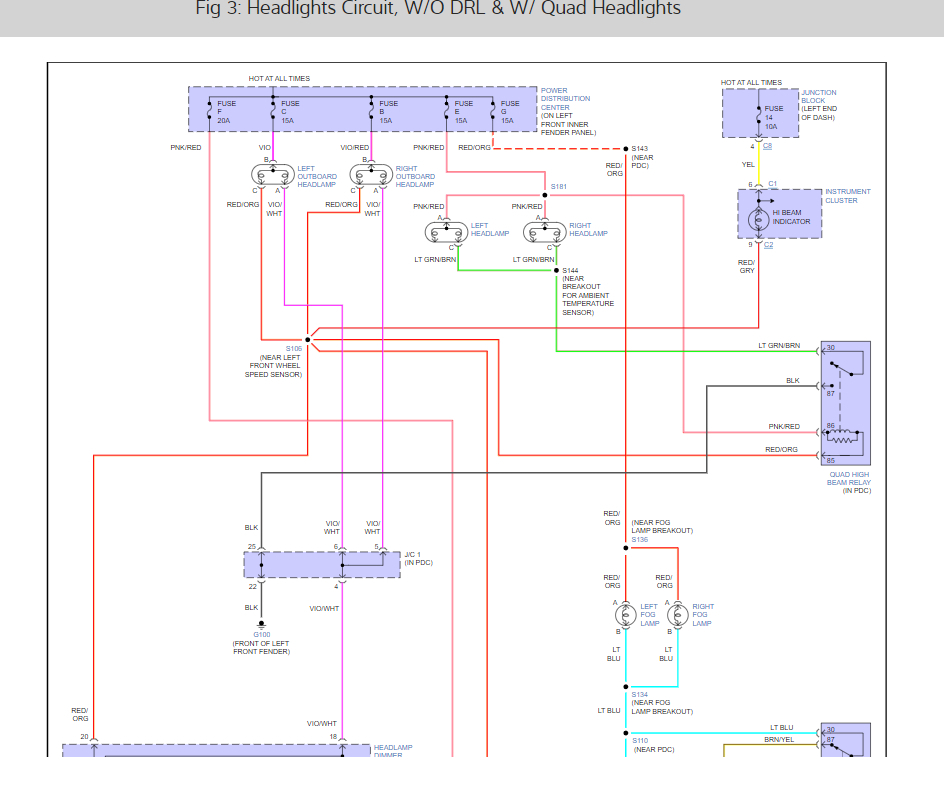
Task: Click the J/C 1 joint connector block
Action: coord(322,565)
